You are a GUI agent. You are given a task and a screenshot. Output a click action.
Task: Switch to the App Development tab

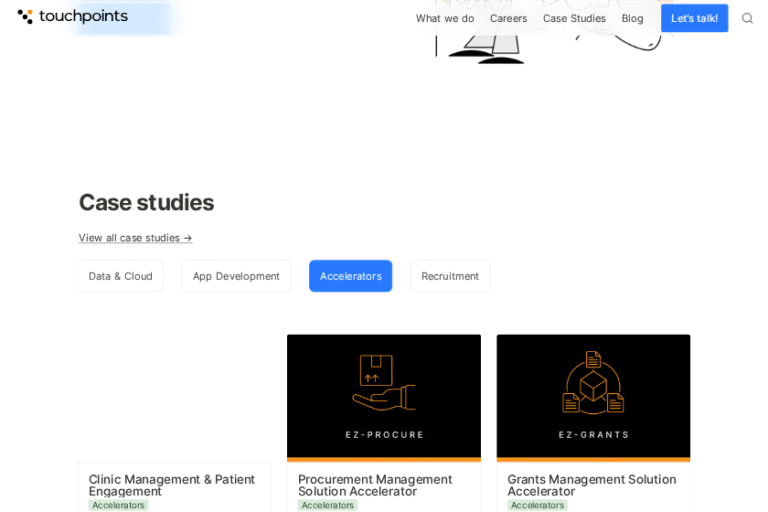click(x=236, y=276)
